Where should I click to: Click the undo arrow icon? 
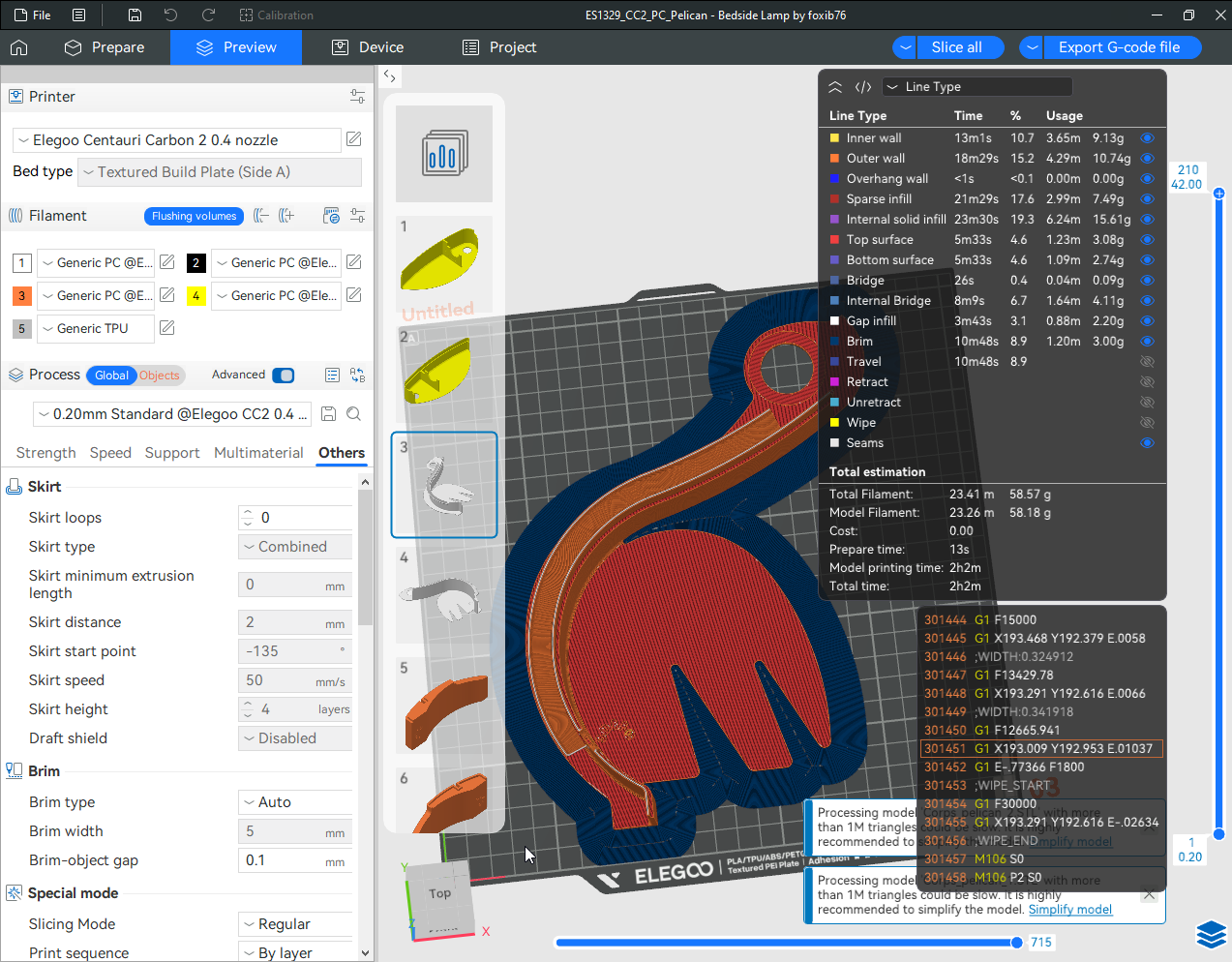[x=171, y=15]
